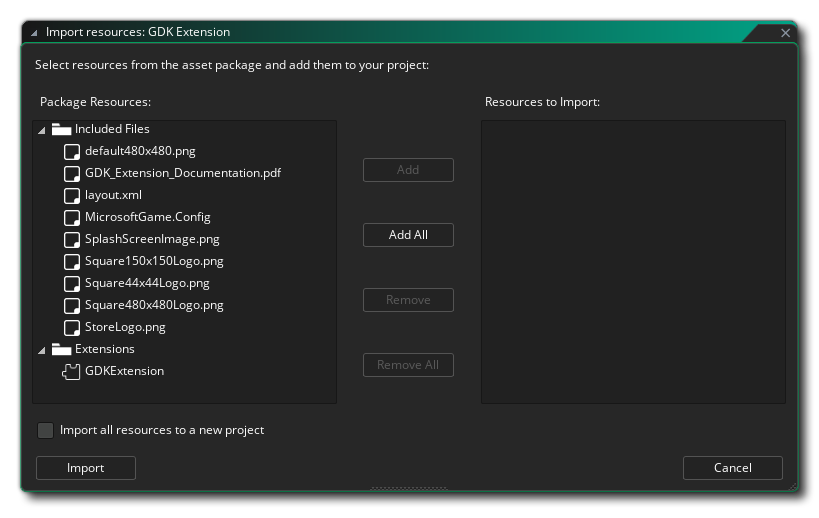This screenshot has height=518, width=819.
Task: Click the empty Resources to Import list
Action: pyautogui.click(x=632, y=262)
